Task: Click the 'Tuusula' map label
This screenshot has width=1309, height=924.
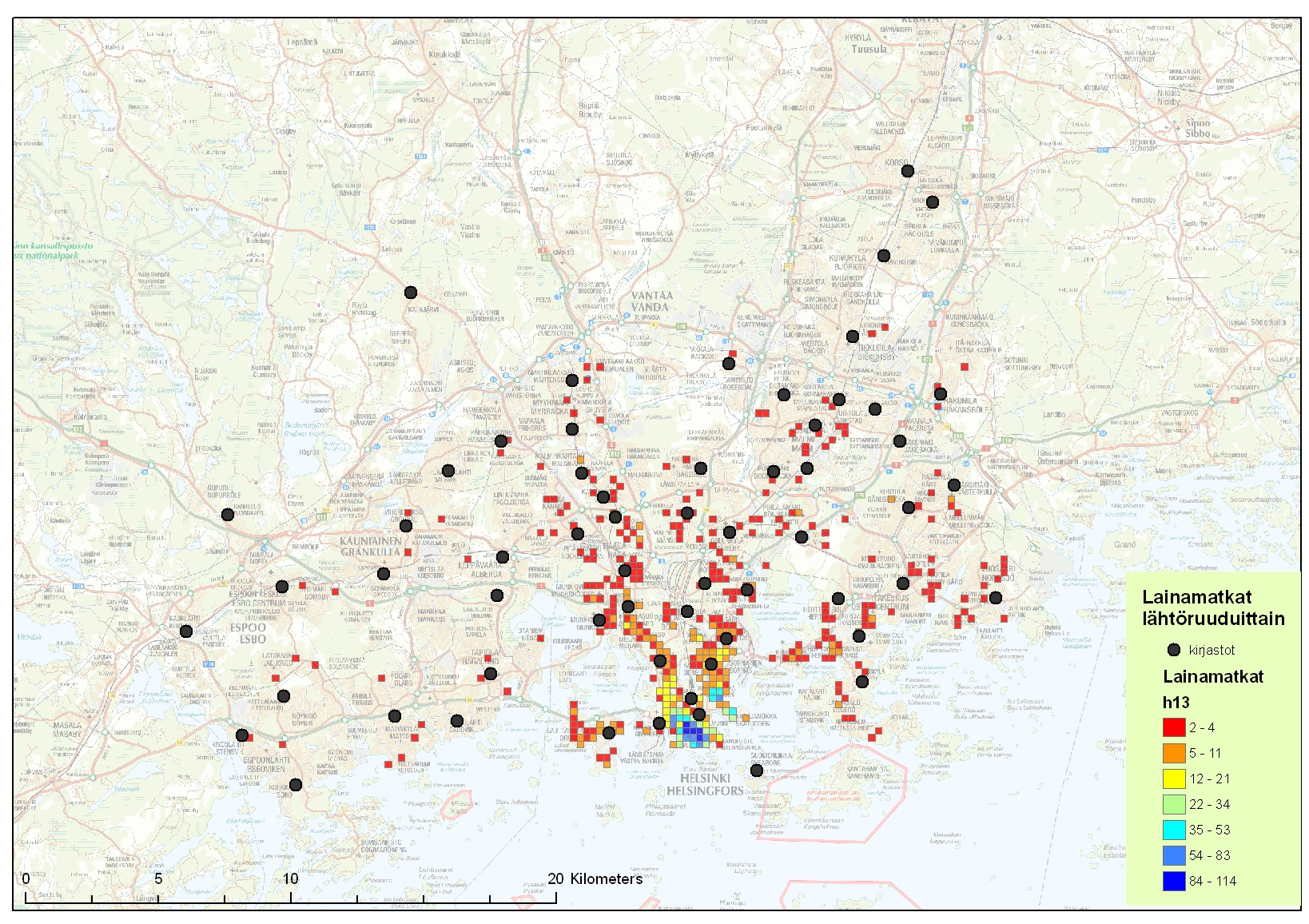Action: (x=869, y=49)
